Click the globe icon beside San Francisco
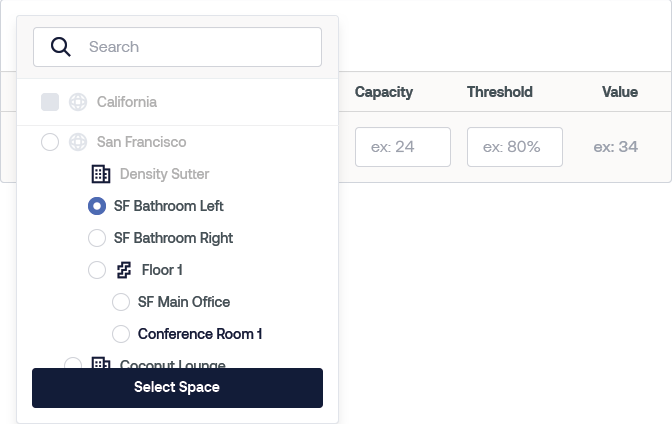 coord(78,142)
